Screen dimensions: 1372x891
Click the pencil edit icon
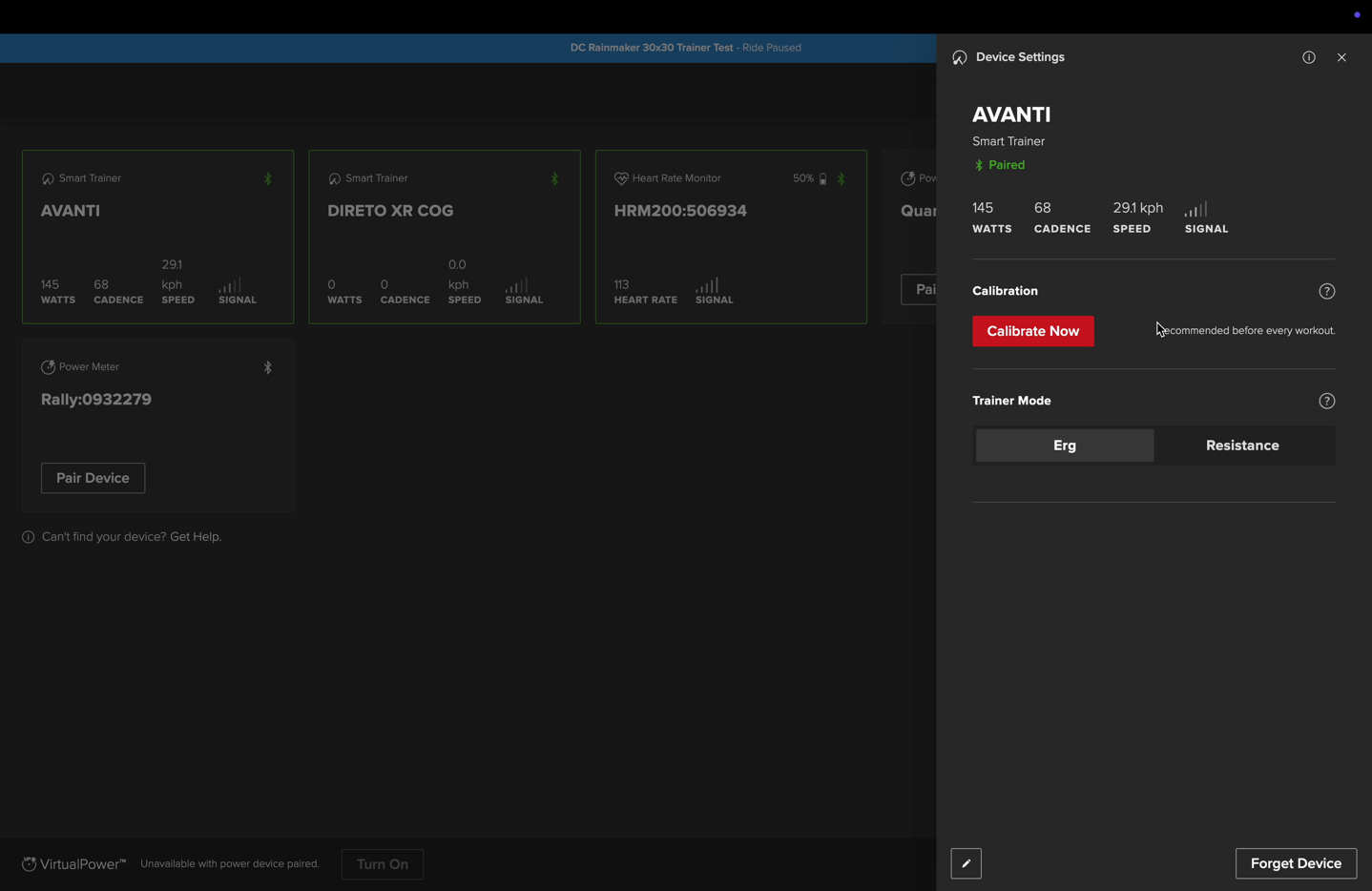click(x=966, y=863)
